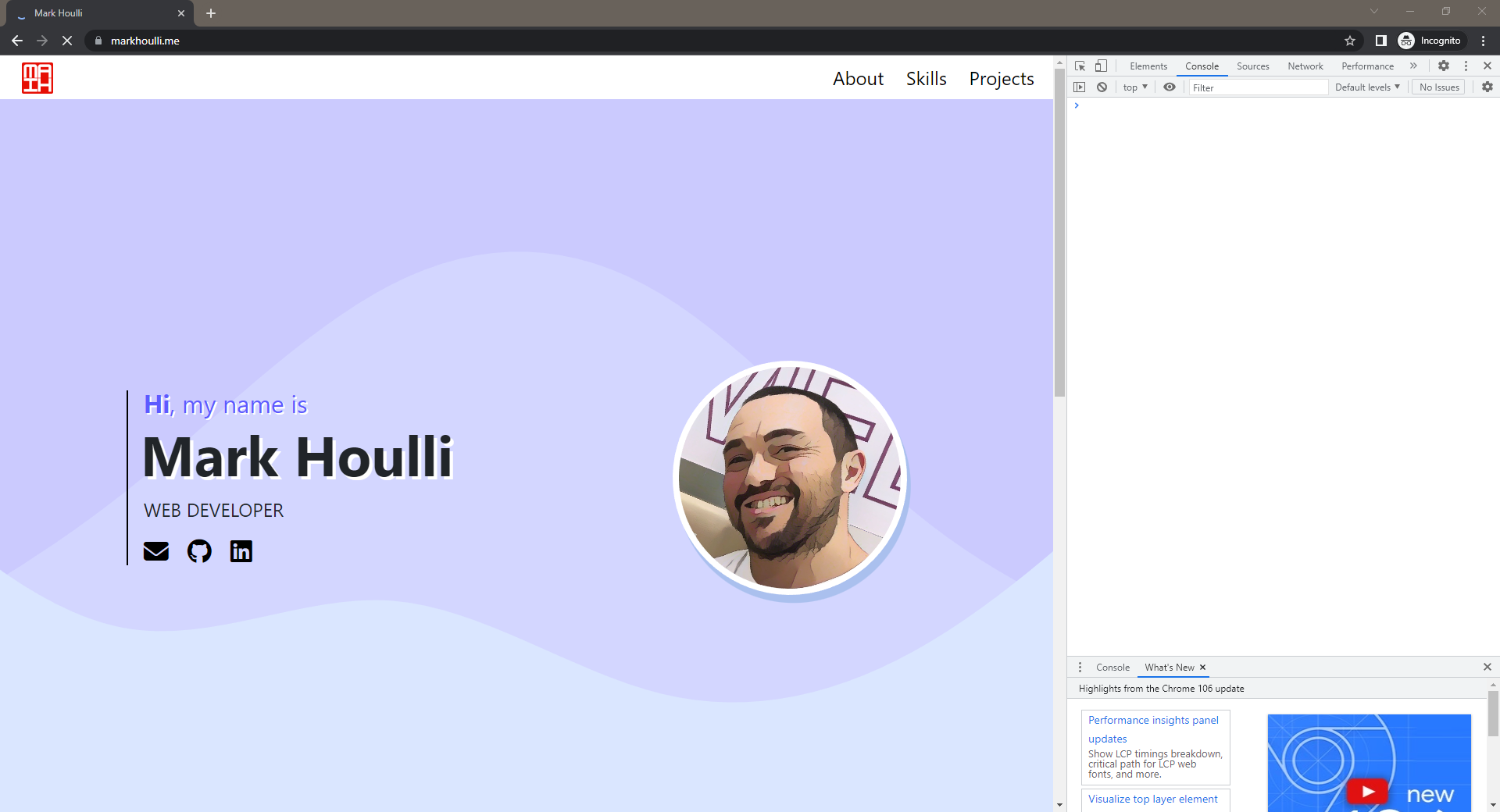Open the overflow chevron for more DevTools panels
The image size is (1500, 812).
pos(1414,66)
